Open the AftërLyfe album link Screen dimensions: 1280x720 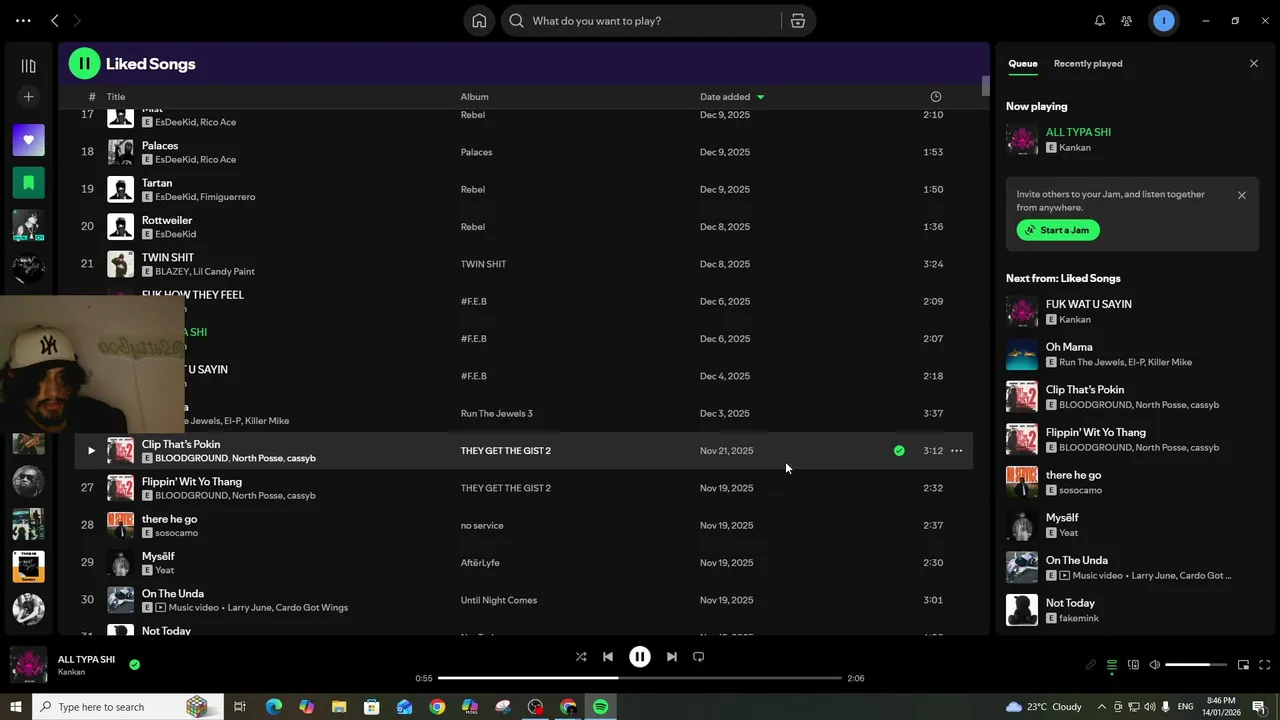[480, 563]
